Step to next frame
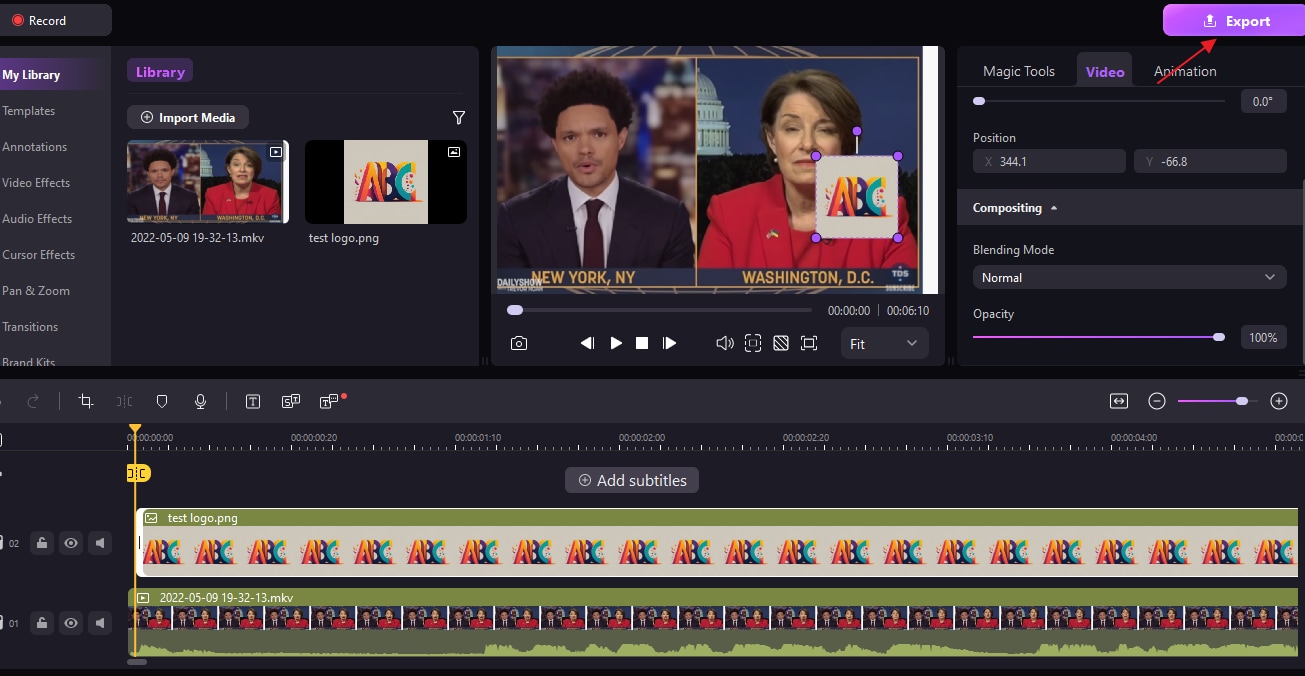The image size is (1305, 676). 670,343
